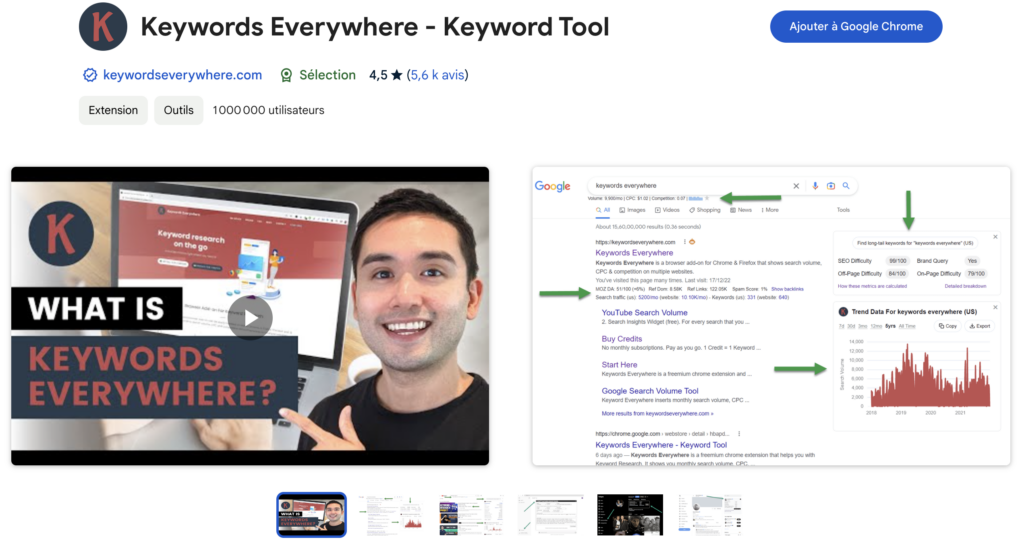Select the last thumbnail in carousel
Image resolution: width=1024 pixels, height=556 pixels.
[x=710, y=514]
